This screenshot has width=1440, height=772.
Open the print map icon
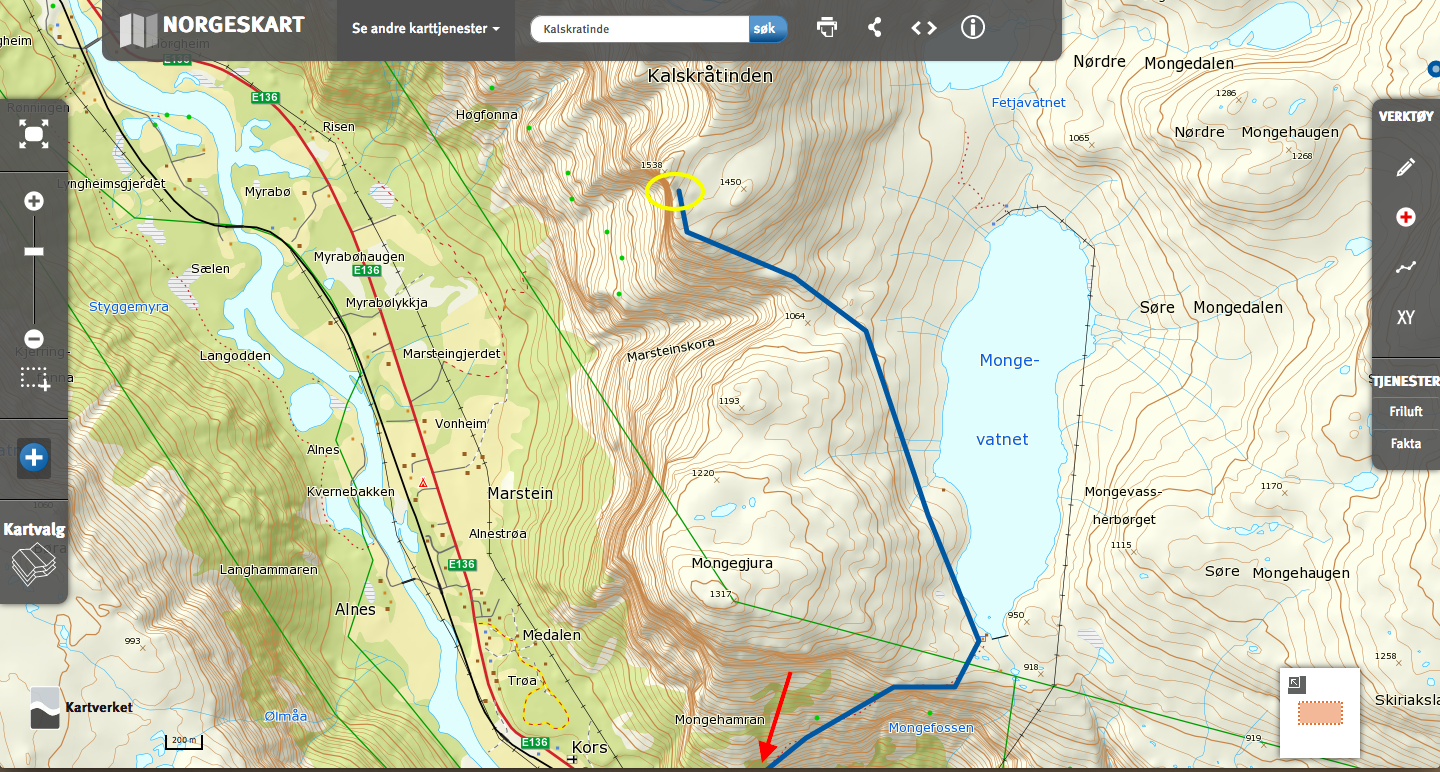coord(827,28)
